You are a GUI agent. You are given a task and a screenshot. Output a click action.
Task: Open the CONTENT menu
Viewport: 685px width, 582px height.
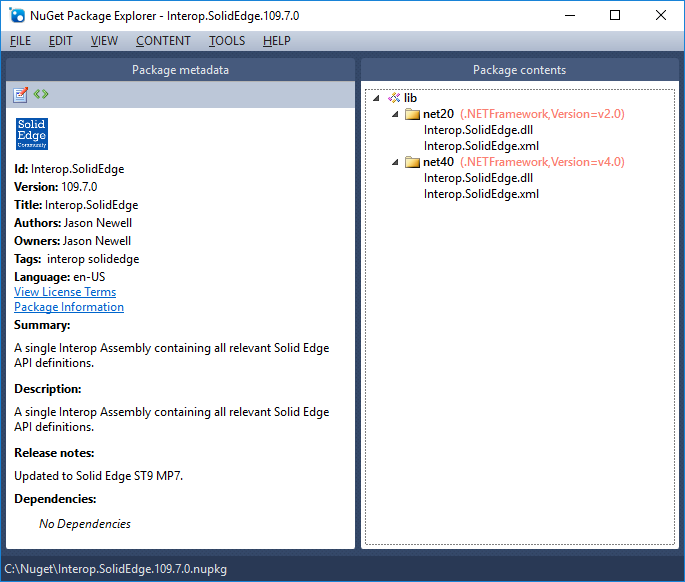coord(163,41)
